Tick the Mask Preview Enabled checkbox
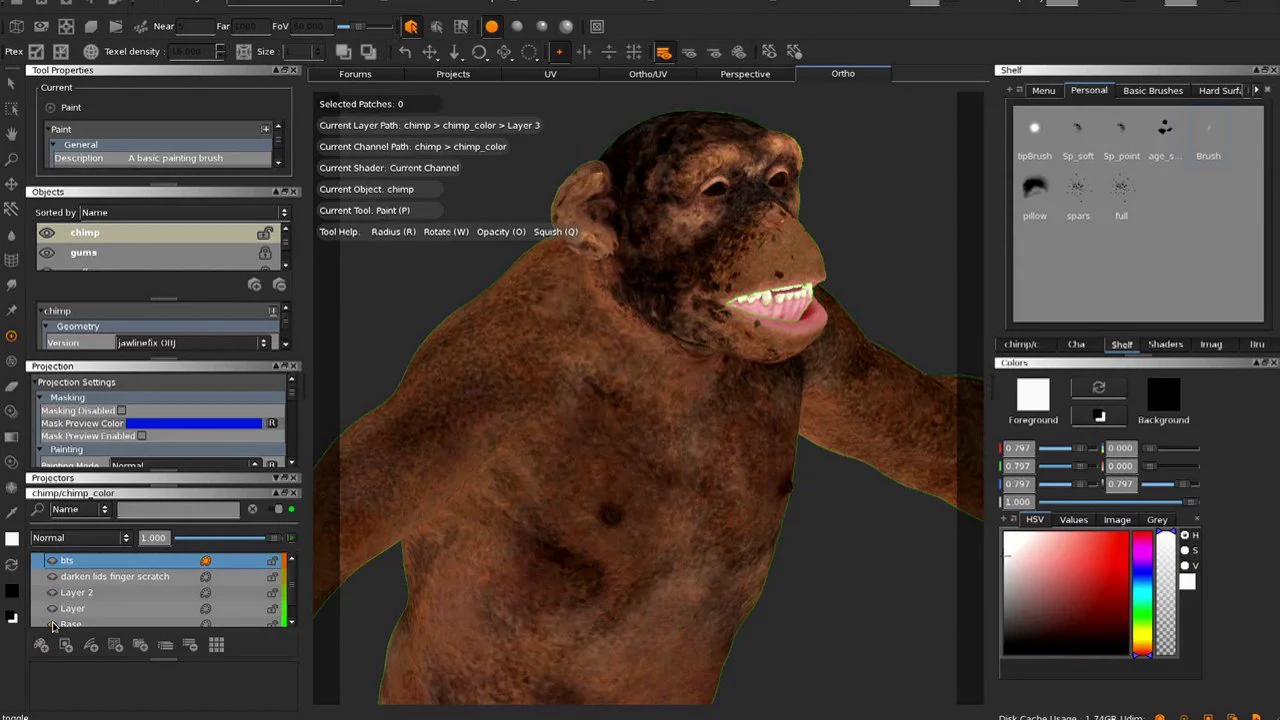The image size is (1280, 720). 142,436
